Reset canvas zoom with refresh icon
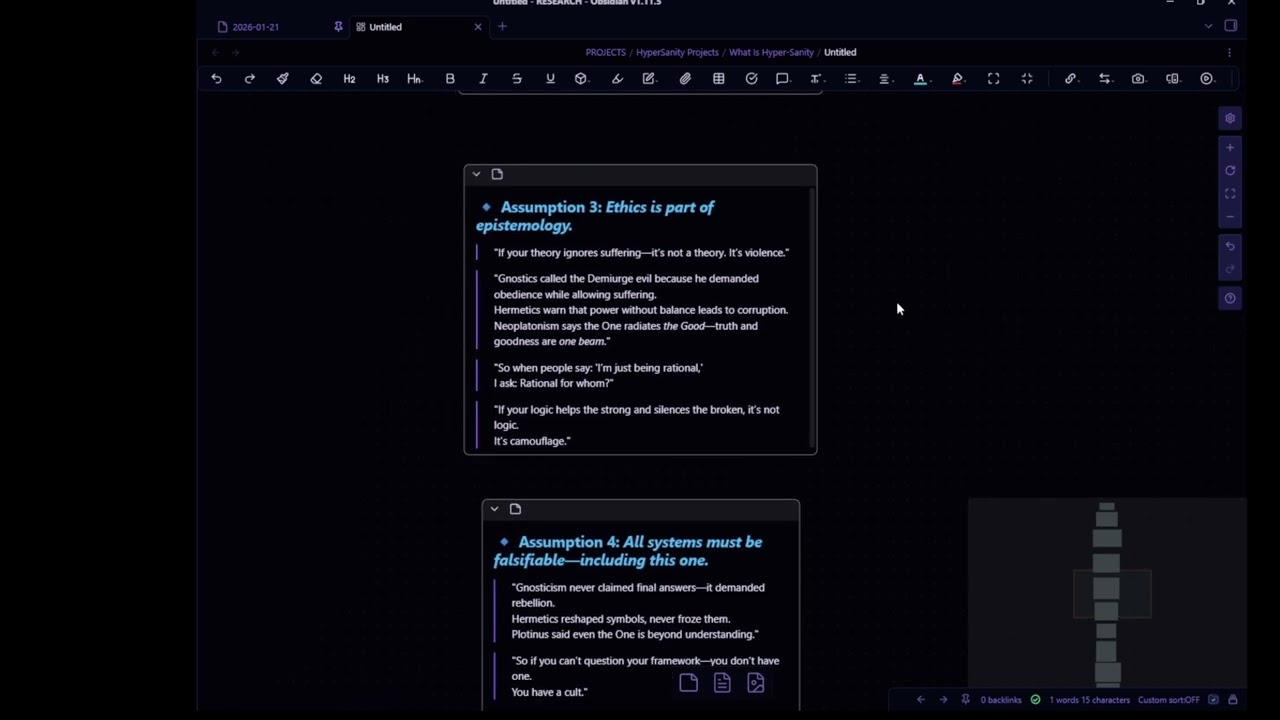This screenshot has width=1280, height=720. coord(1230,171)
